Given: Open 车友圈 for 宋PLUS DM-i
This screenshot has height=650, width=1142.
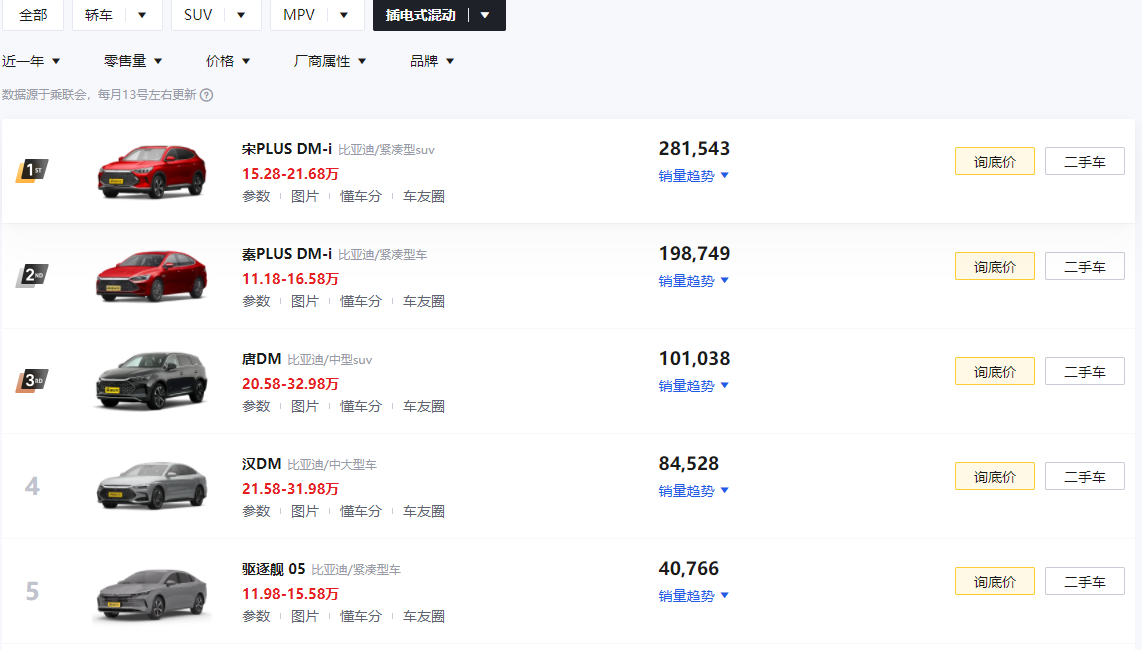Looking at the screenshot, I should click(x=424, y=196).
